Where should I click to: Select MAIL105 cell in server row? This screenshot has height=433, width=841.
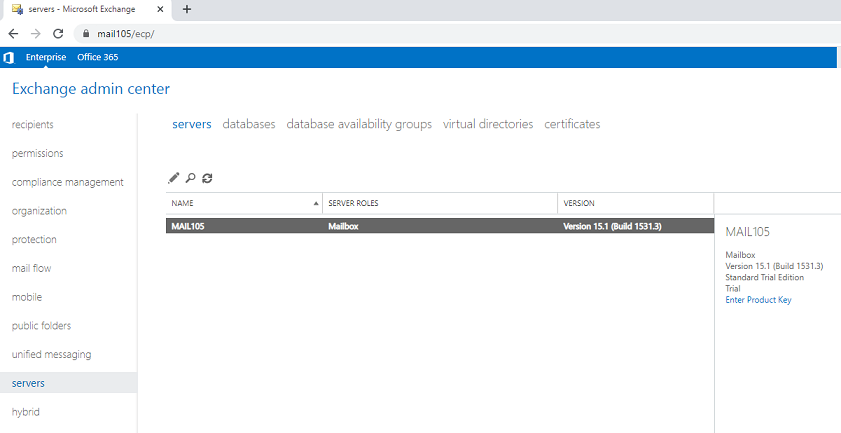[188, 226]
